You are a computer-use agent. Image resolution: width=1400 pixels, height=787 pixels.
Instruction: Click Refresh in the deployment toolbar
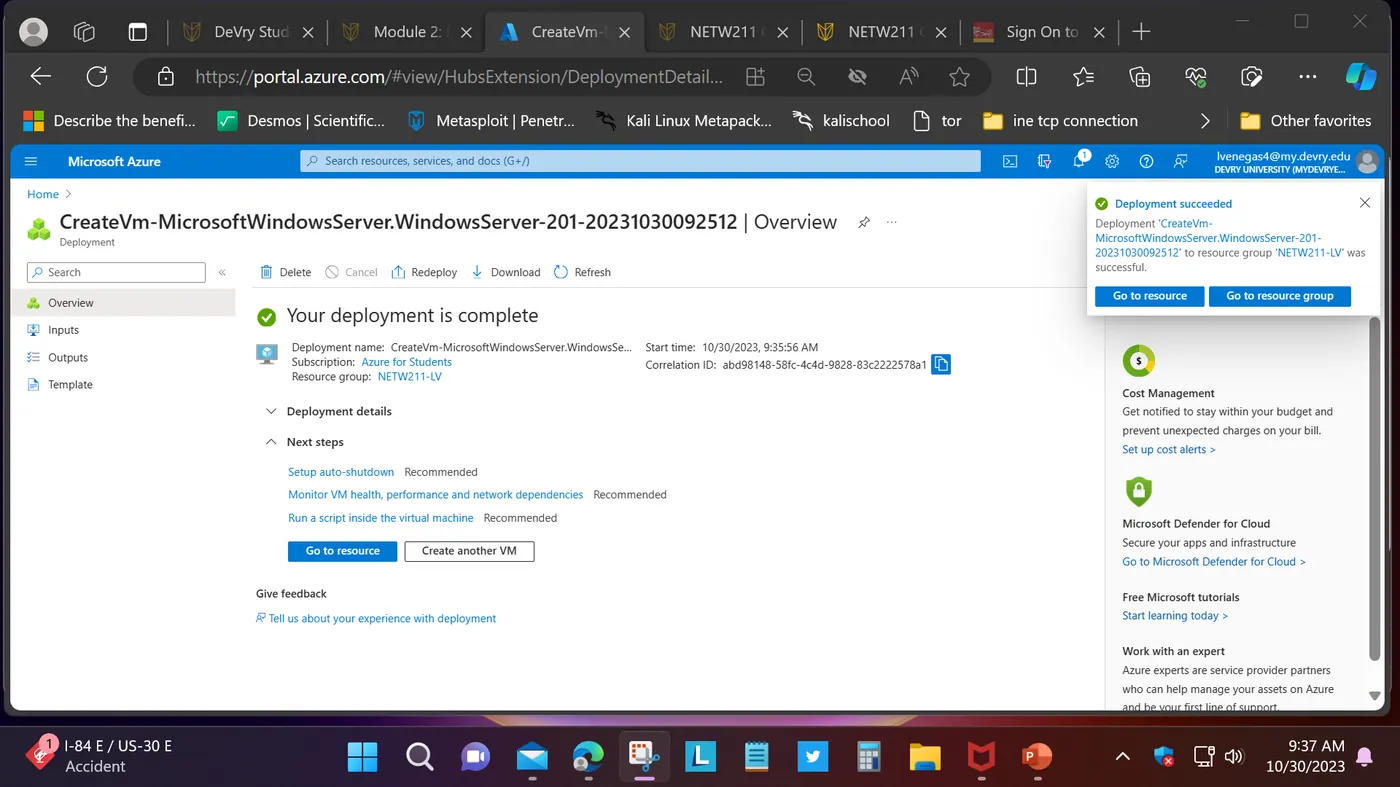click(582, 272)
